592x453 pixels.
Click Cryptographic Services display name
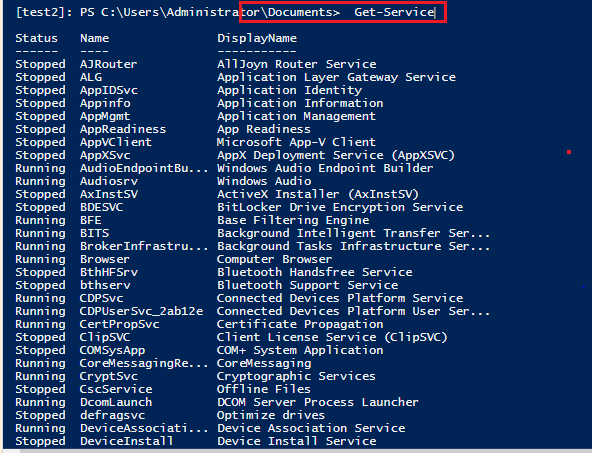point(296,376)
